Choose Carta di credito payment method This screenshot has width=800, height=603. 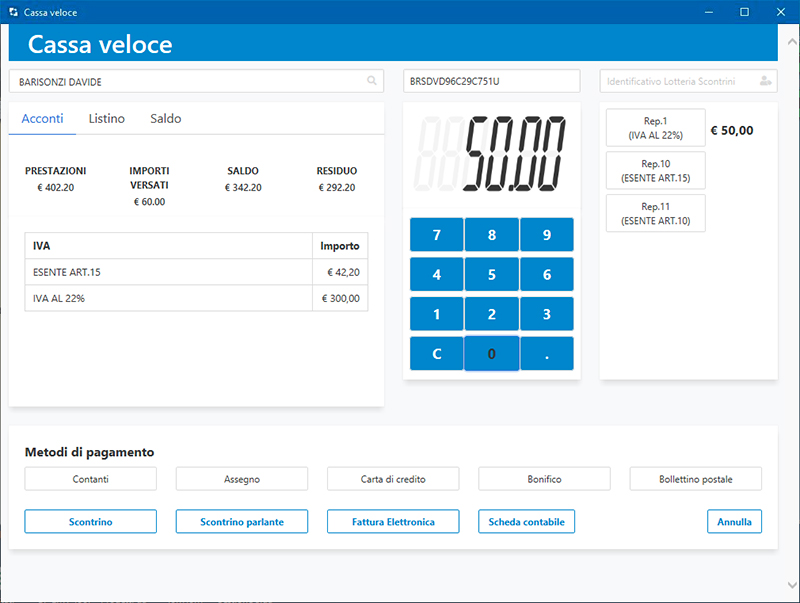[393, 479]
